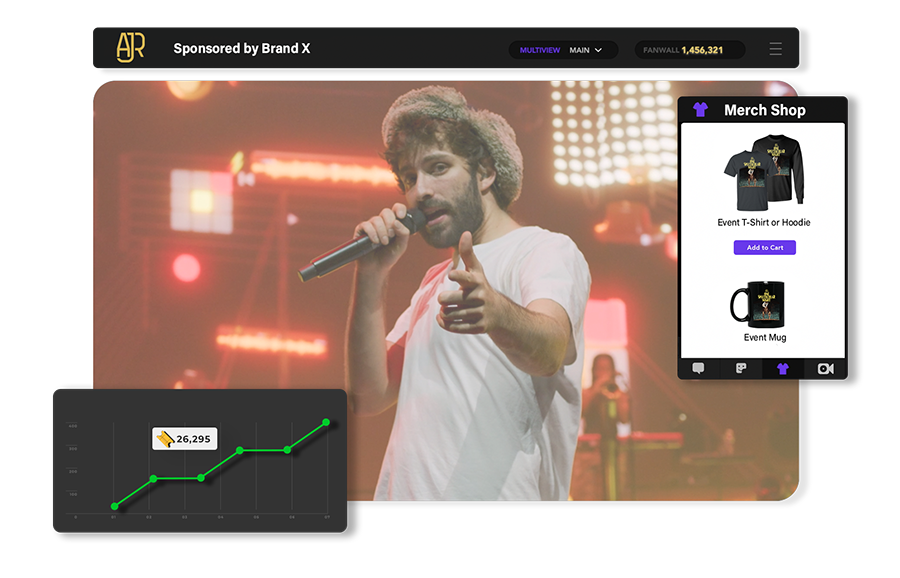This screenshot has height=578, width=900.
Task: Switch to the video camera tab
Action: (825, 369)
